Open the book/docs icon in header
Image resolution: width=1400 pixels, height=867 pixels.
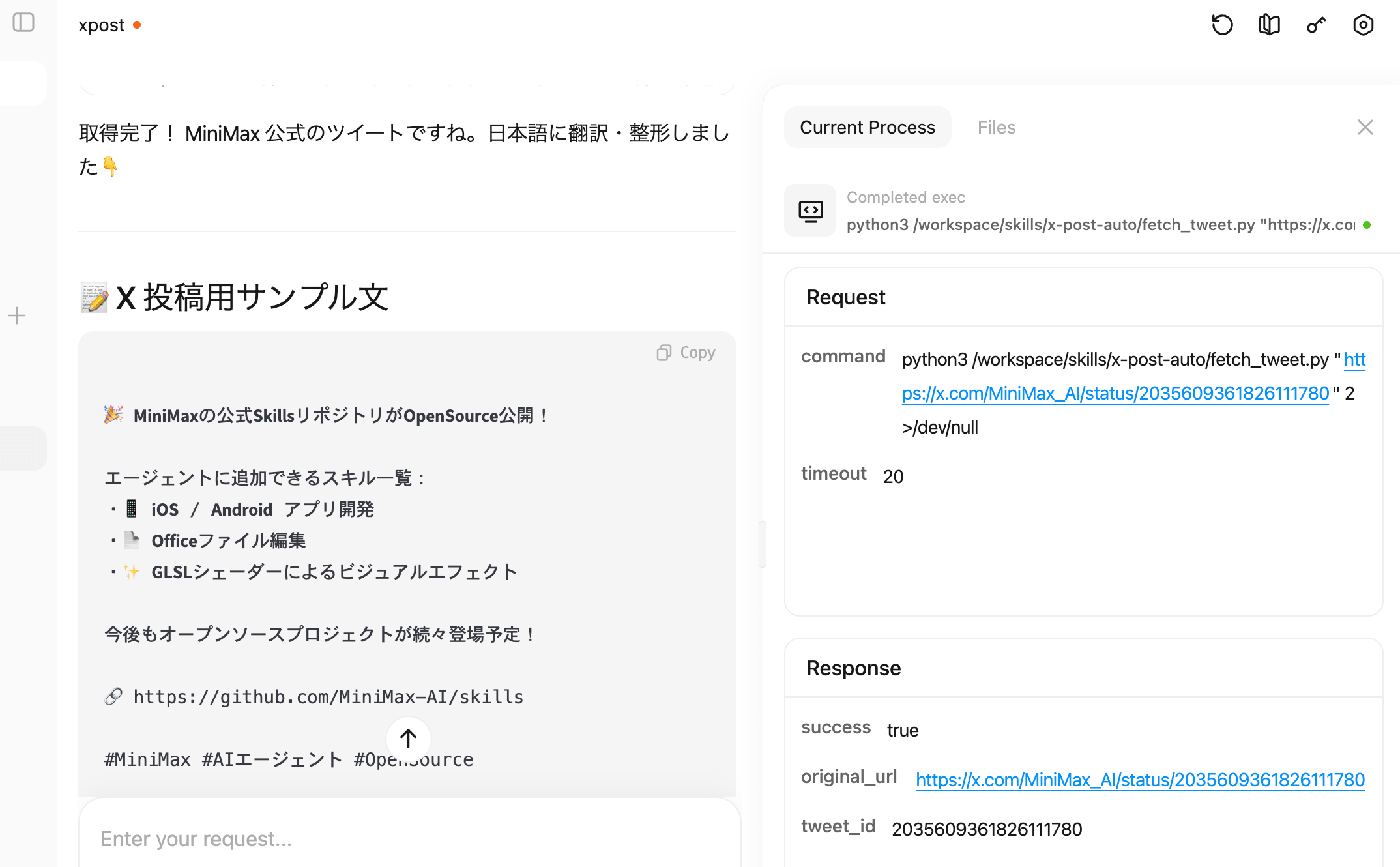pyautogui.click(x=1269, y=25)
